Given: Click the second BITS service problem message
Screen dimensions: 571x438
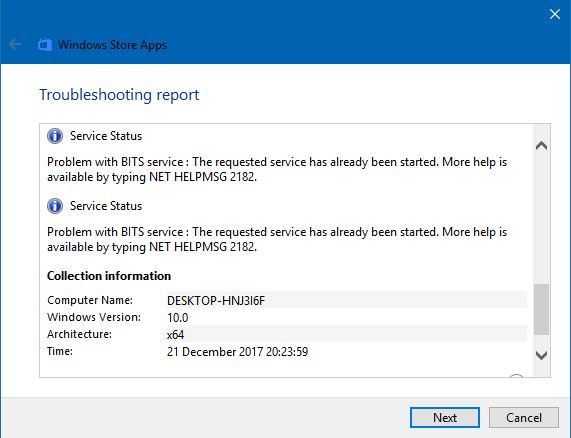Looking at the screenshot, I should click(277, 239).
